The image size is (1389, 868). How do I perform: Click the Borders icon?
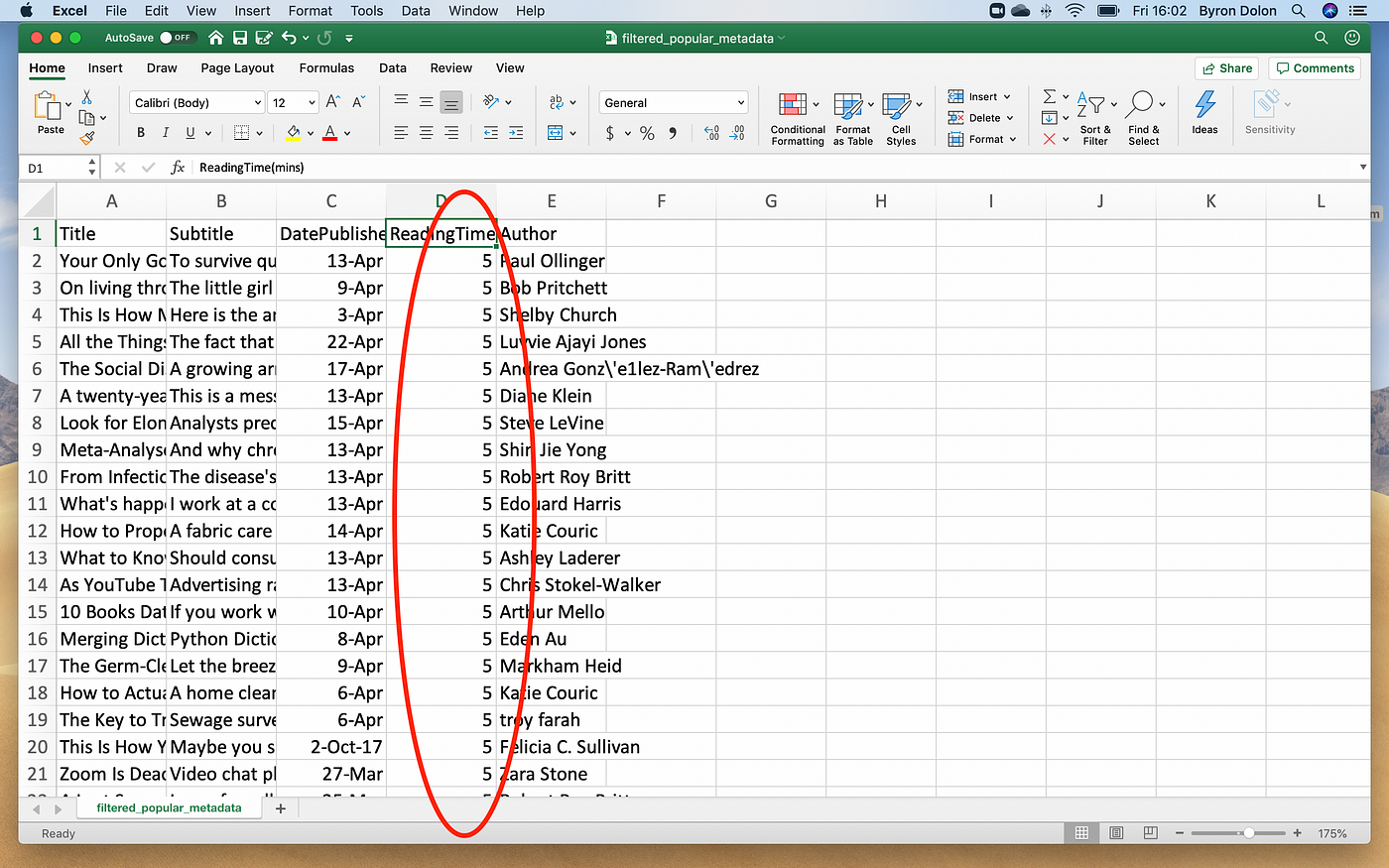pyautogui.click(x=241, y=132)
